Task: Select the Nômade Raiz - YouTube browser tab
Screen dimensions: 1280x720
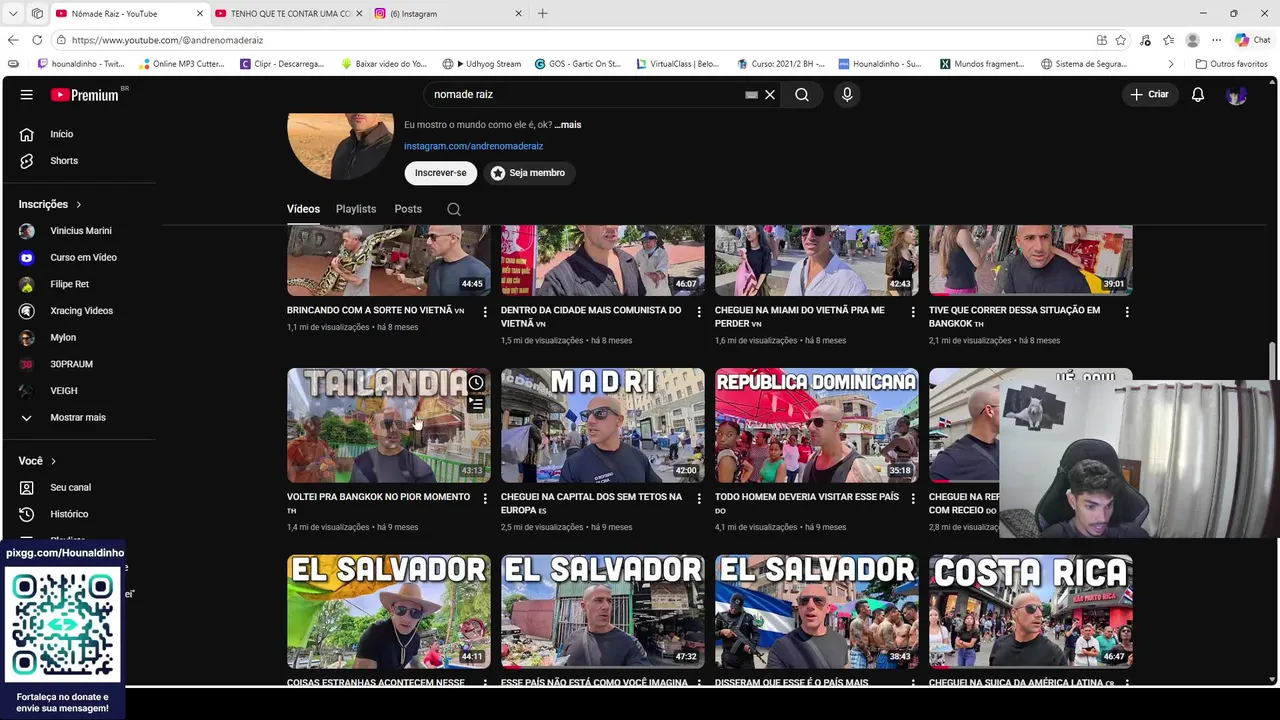Action: pos(128,13)
